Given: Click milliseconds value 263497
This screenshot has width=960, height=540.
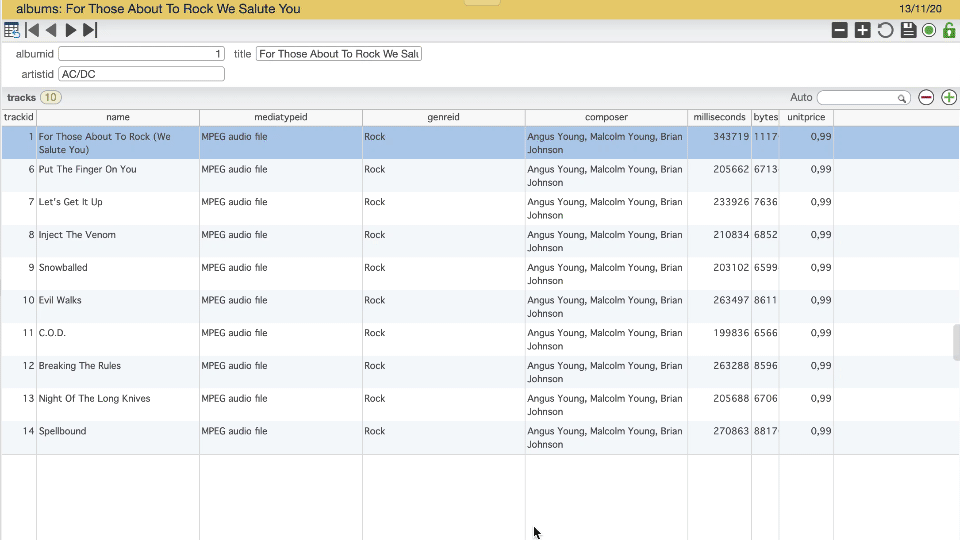Looking at the screenshot, I should 731,300.
